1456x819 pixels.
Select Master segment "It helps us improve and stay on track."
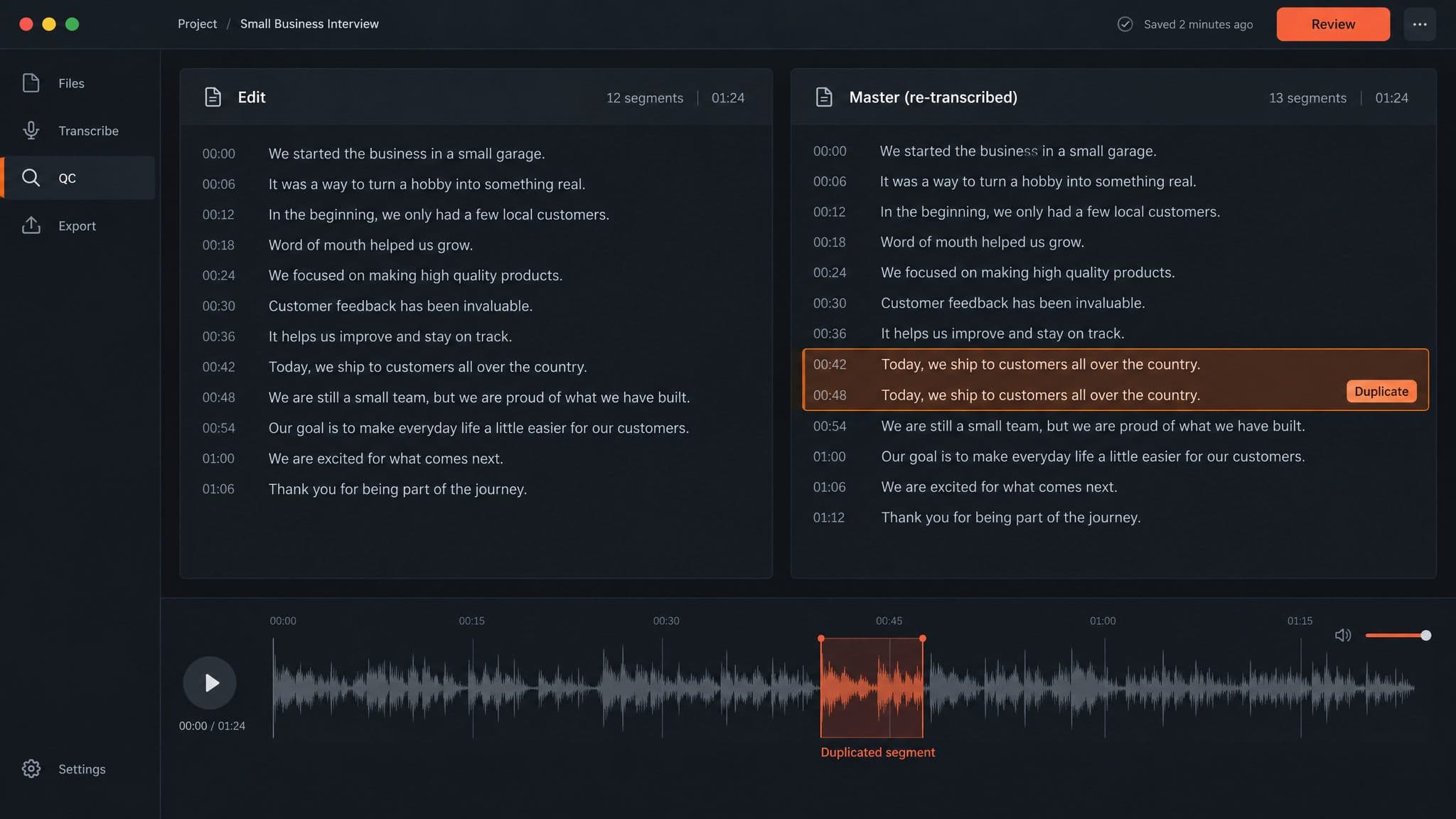coord(1002,333)
